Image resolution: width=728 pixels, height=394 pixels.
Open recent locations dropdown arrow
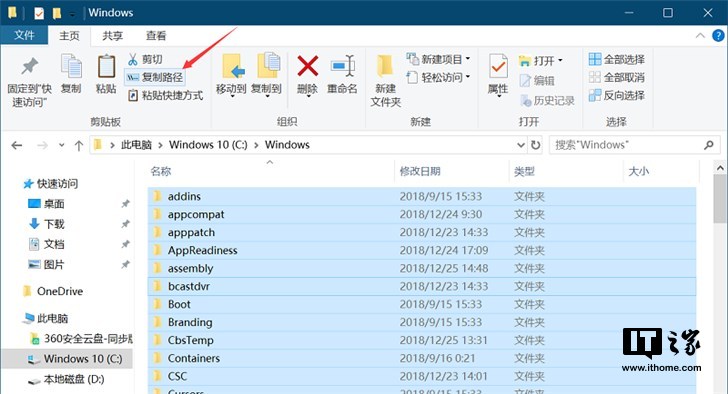click(62, 146)
